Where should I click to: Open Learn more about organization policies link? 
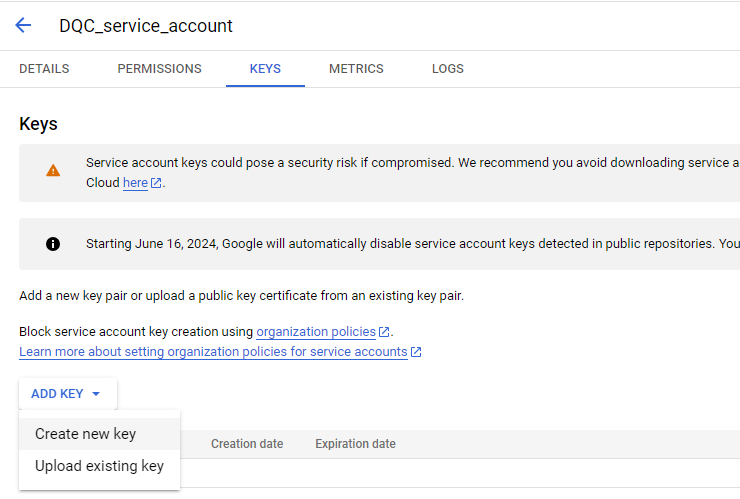tap(213, 352)
